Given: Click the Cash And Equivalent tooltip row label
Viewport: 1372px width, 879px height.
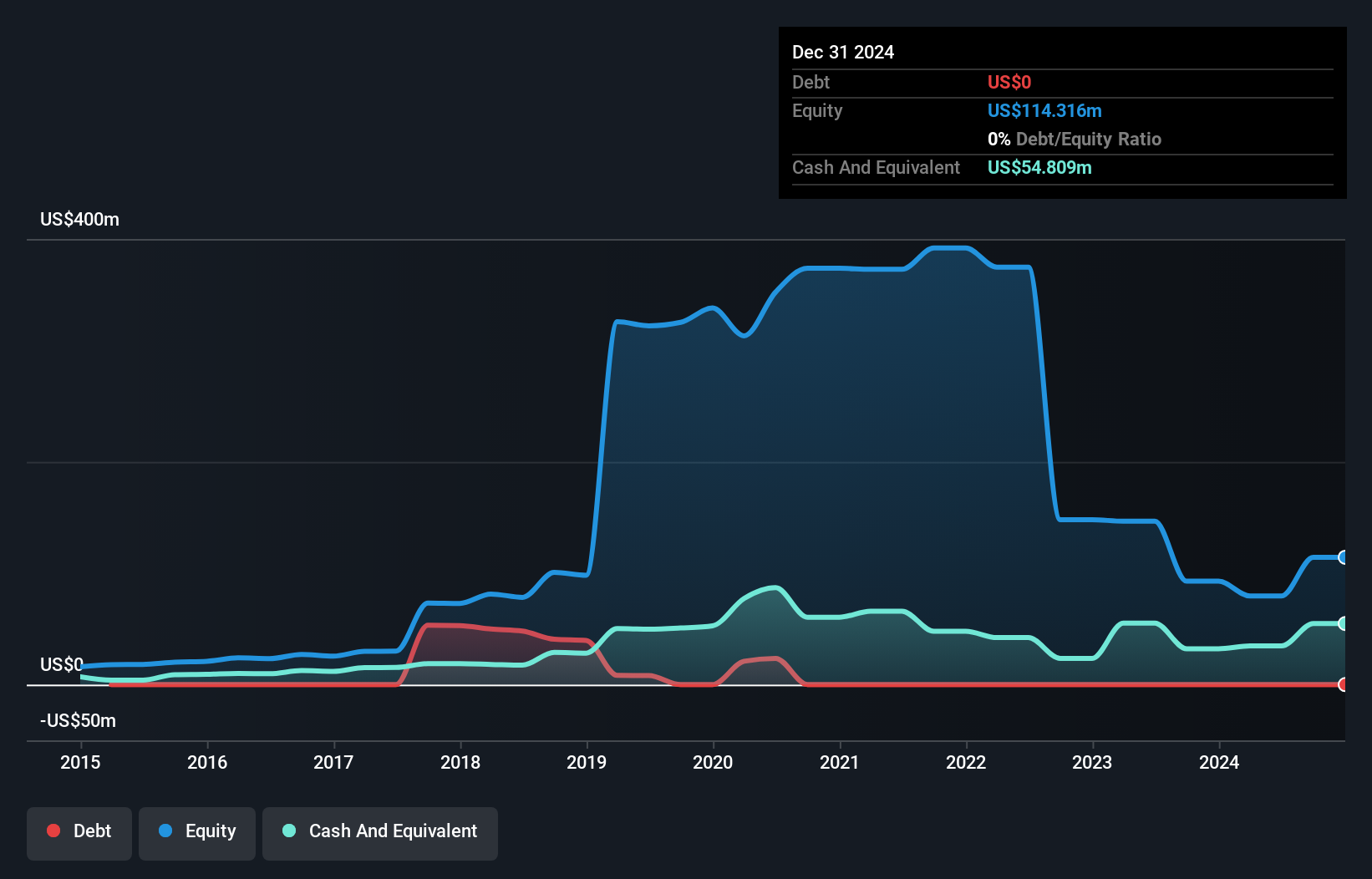Looking at the screenshot, I should coord(876,167).
